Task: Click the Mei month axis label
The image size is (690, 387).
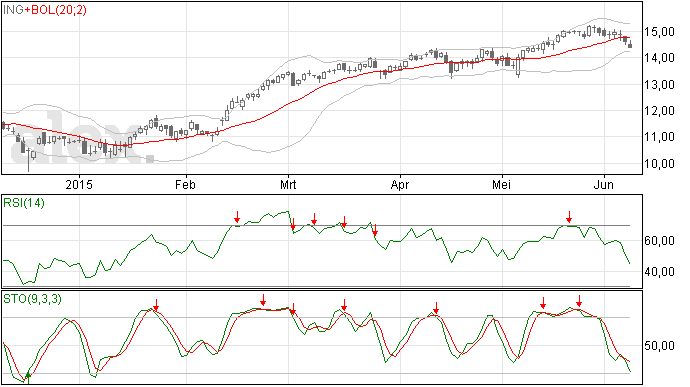Action: click(501, 184)
